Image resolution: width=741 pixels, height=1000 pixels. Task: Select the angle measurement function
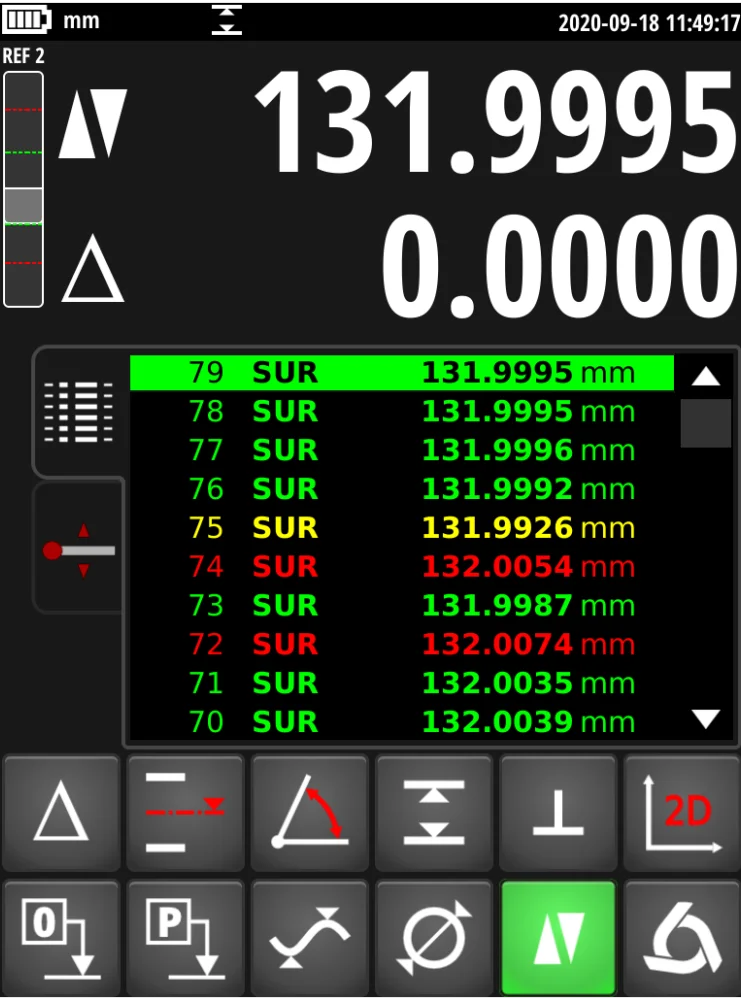(309, 812)
